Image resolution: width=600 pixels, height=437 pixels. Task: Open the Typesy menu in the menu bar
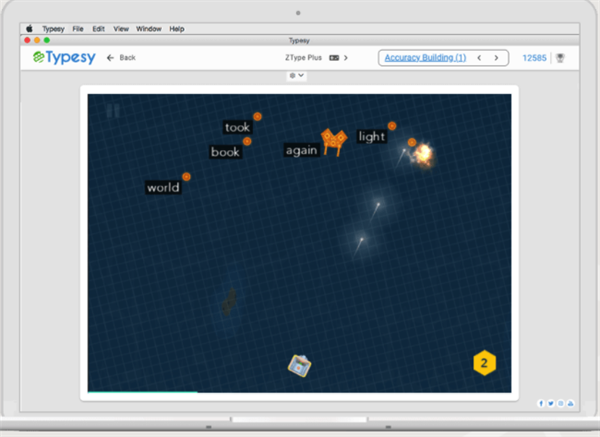[53, 29]
